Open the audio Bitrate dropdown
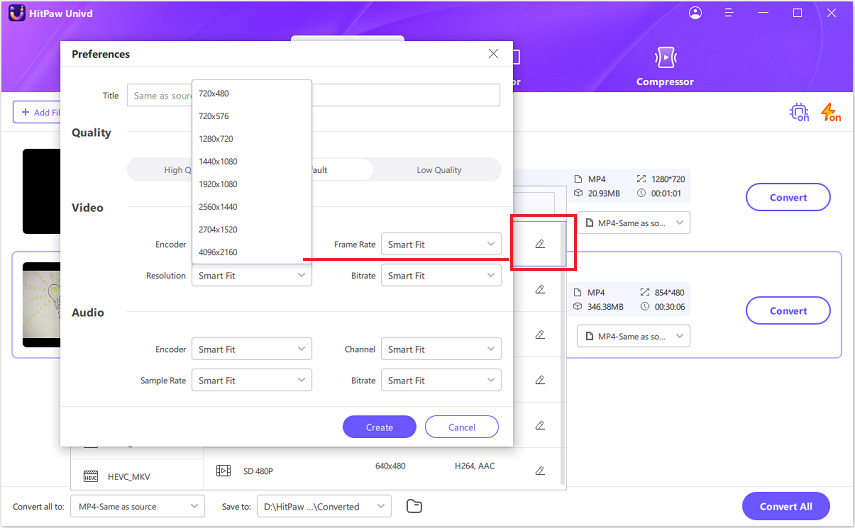 441,380
